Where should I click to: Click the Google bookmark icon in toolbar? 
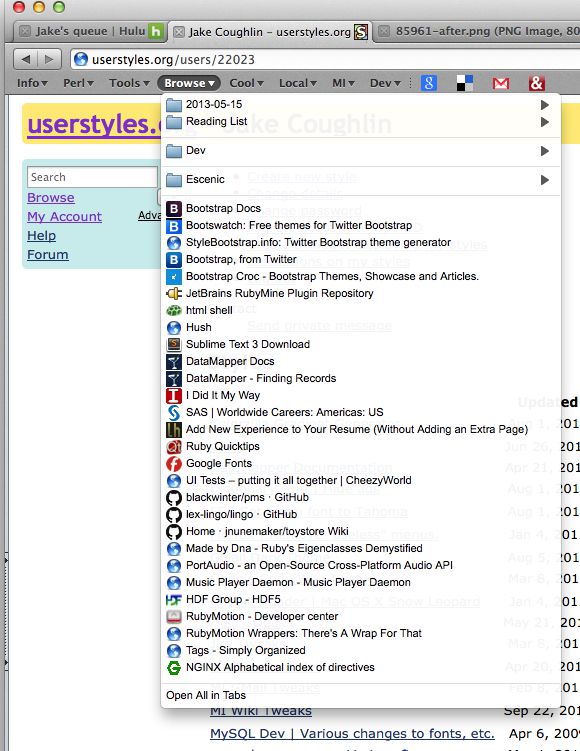click(x=429, y=83)
